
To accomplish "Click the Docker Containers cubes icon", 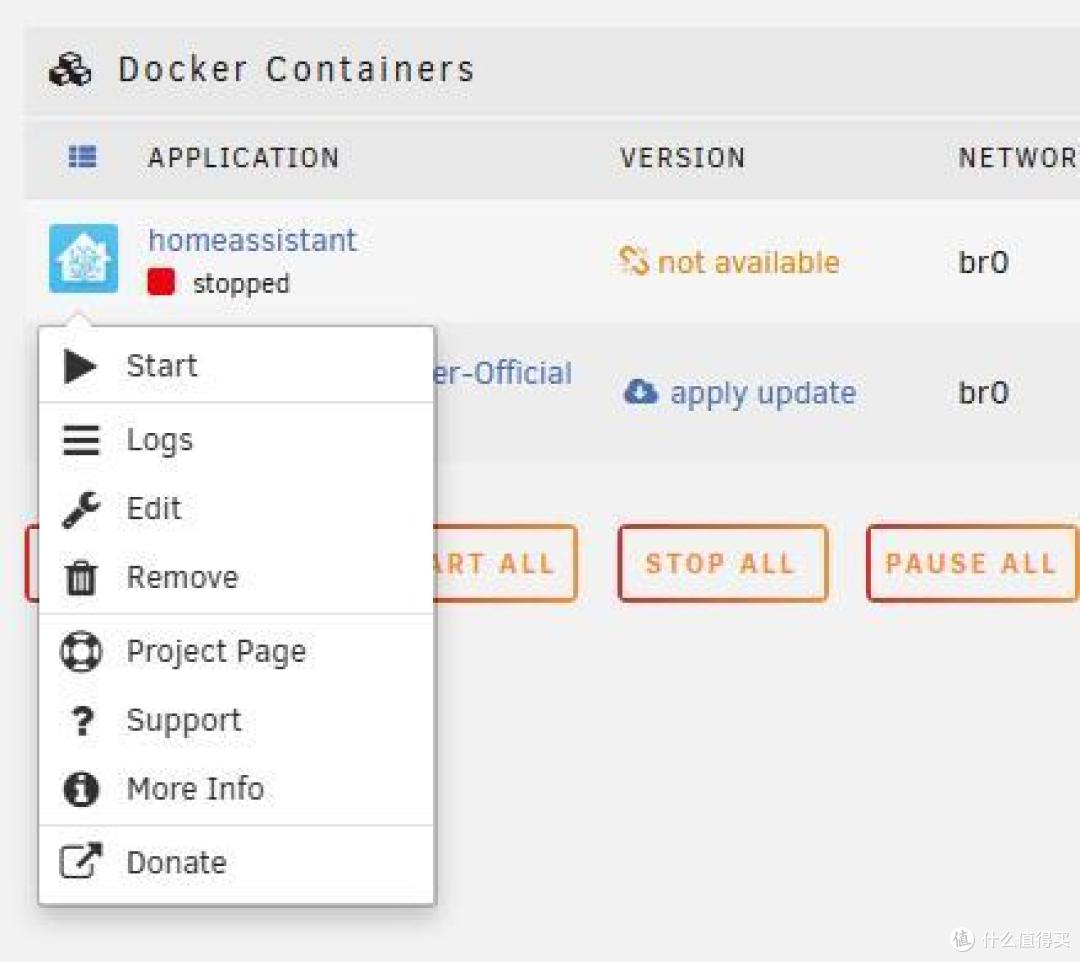I will pyautogui.click(x=70, y=70).
